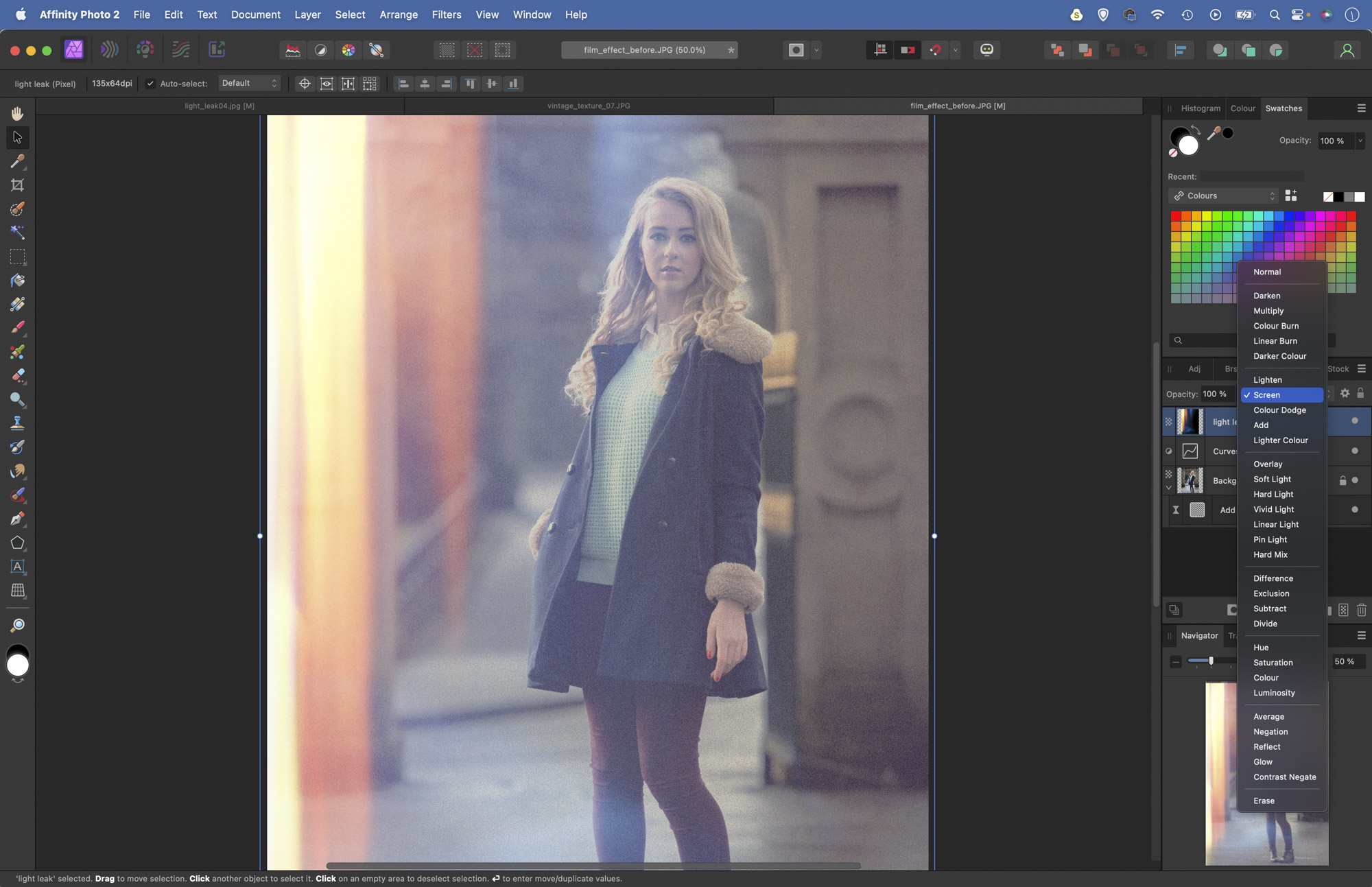Select Screen blend mode from dropdown
Screen dimensions: 1372x887
1280,395
